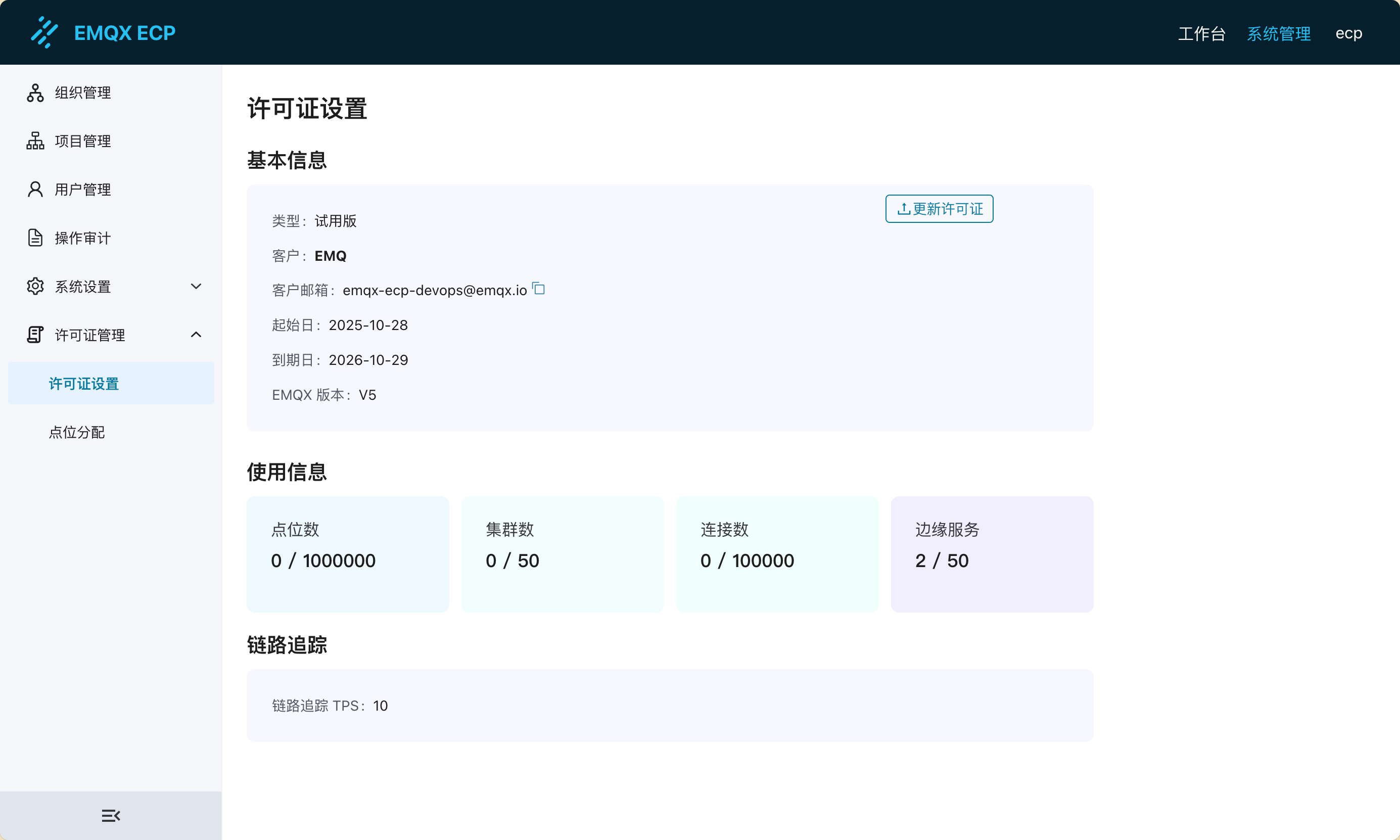This screenshot has height=840, width=1400.
Task: Open 用户管理 page
Action: point(82,189)
